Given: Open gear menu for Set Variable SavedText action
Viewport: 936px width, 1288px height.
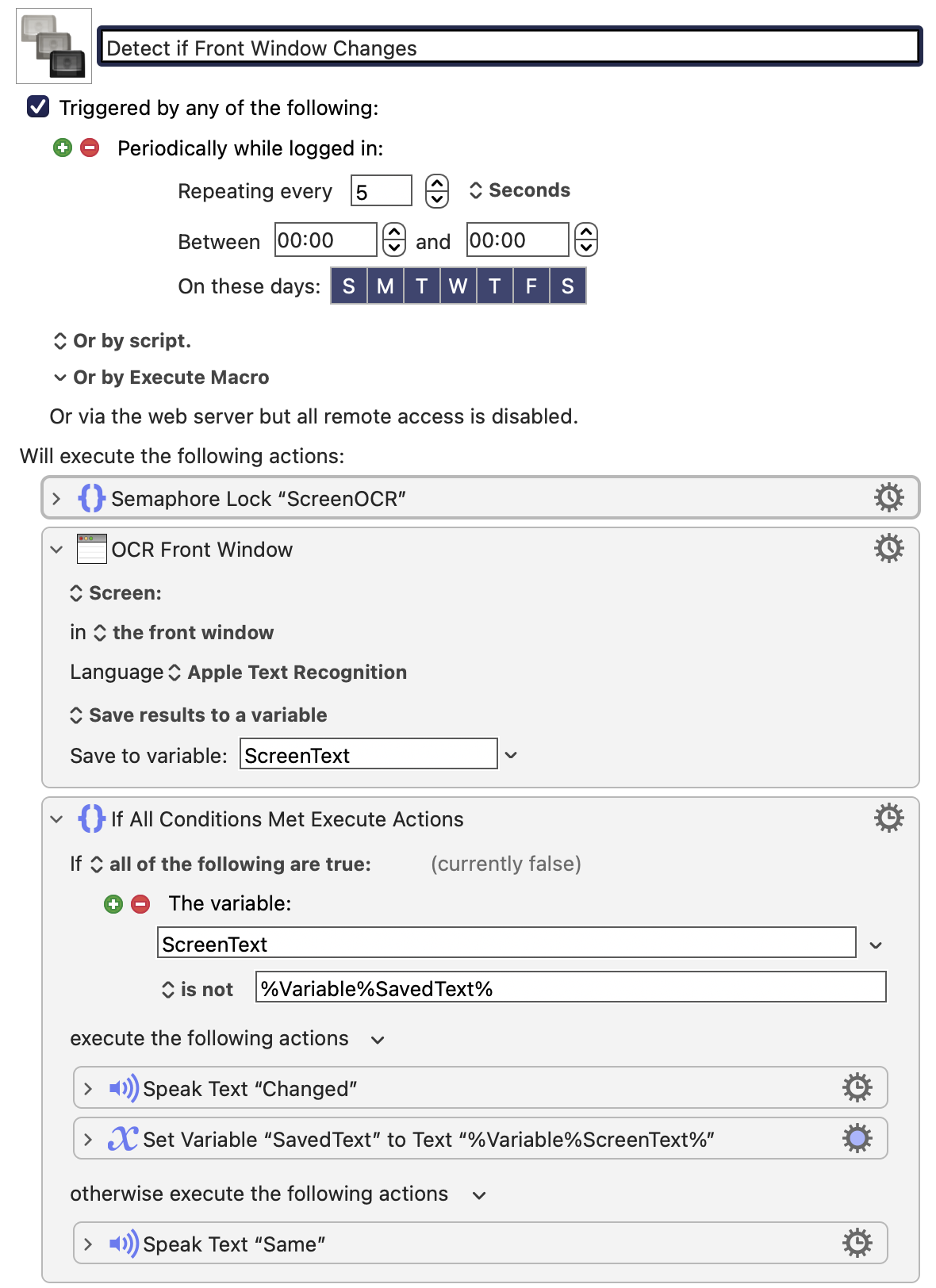Looking at the screenshot, I should pos(857,1138).
